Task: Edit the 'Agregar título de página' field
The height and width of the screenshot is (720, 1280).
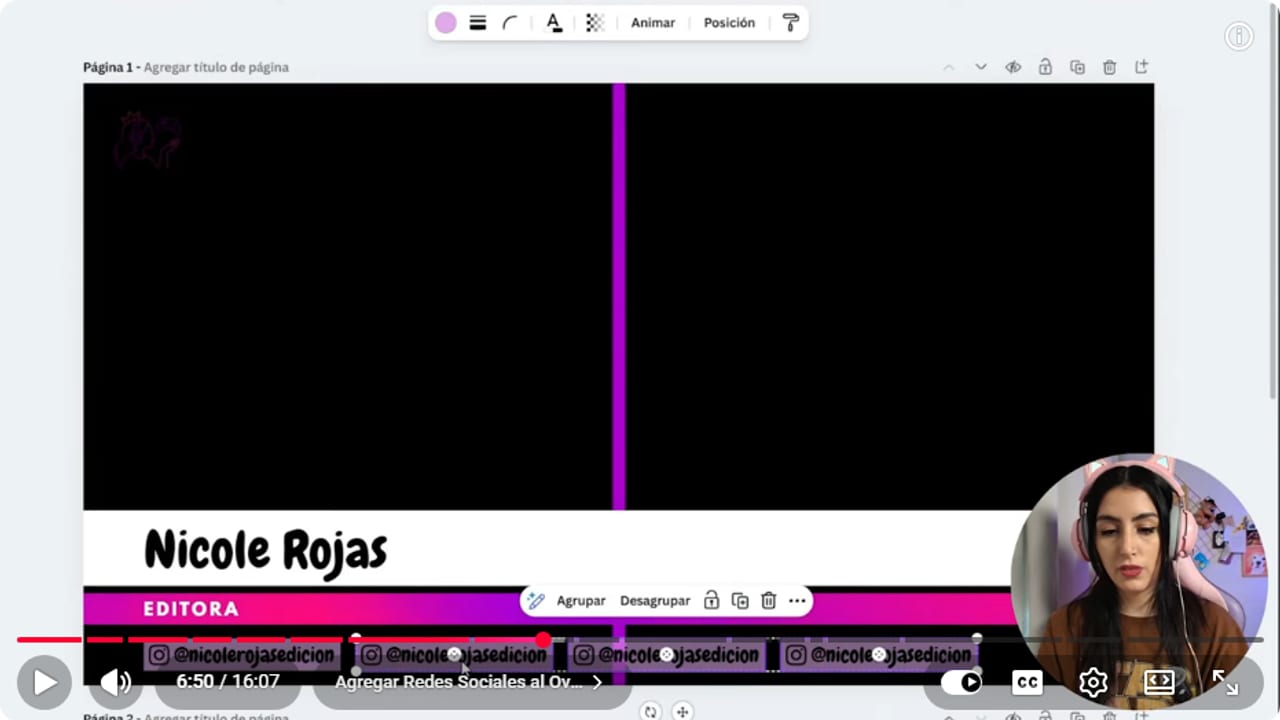Action: pyautogui.click(x=216, y=67)
